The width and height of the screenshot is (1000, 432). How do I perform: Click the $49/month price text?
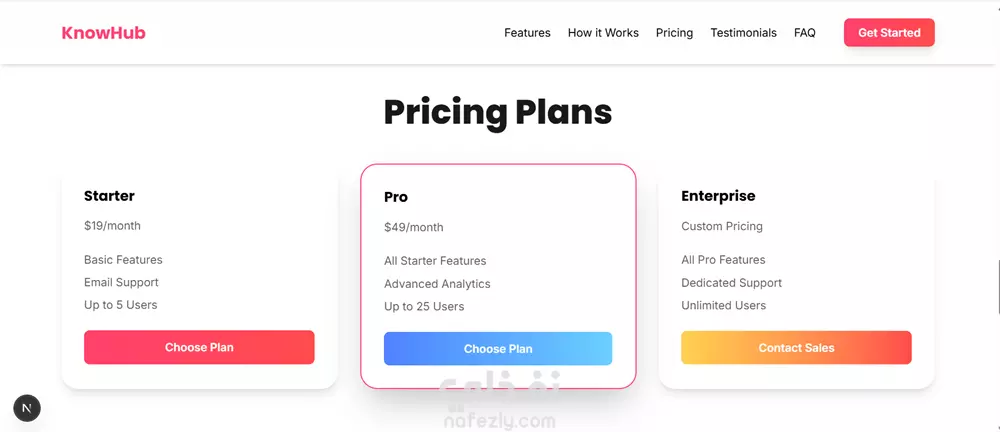[x=413, y=227]
